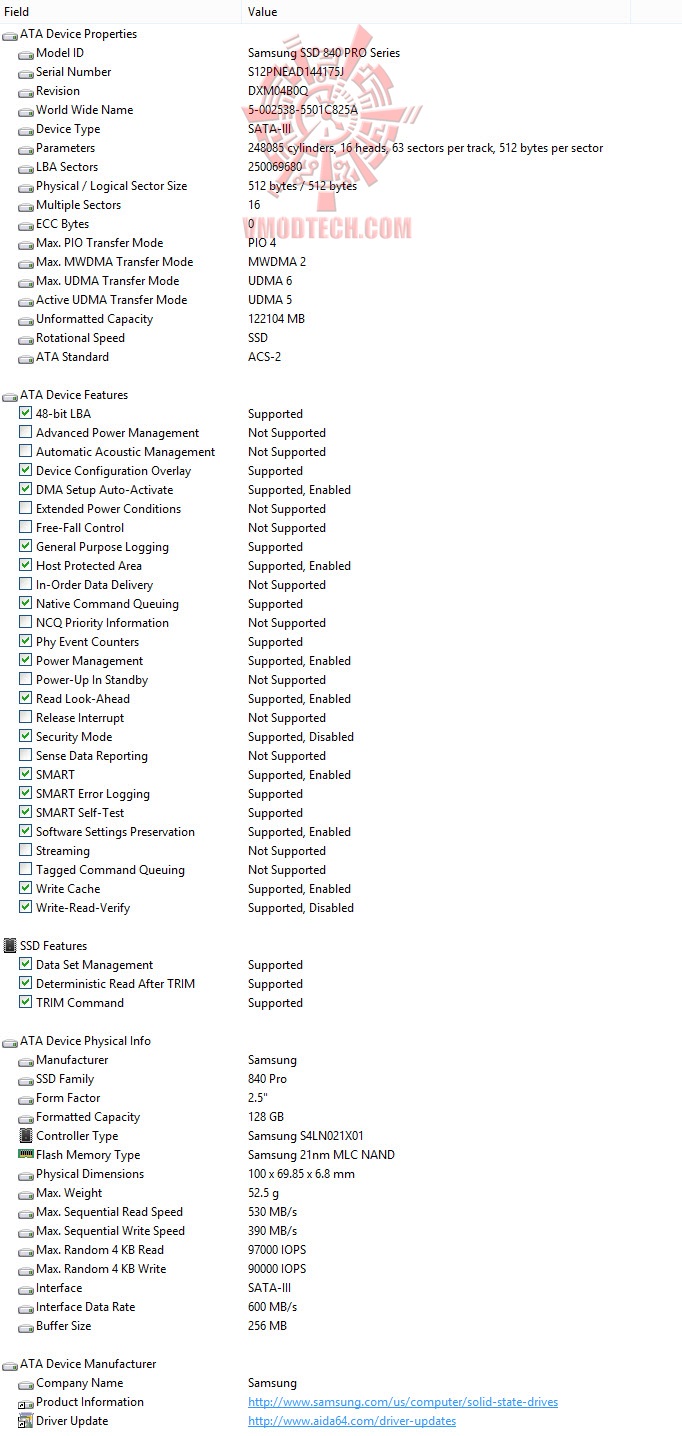Viewport: 682px width, 1436px height.
Task: Toggle the Native Command Queuing checkbox
Action: click(26, 604)
